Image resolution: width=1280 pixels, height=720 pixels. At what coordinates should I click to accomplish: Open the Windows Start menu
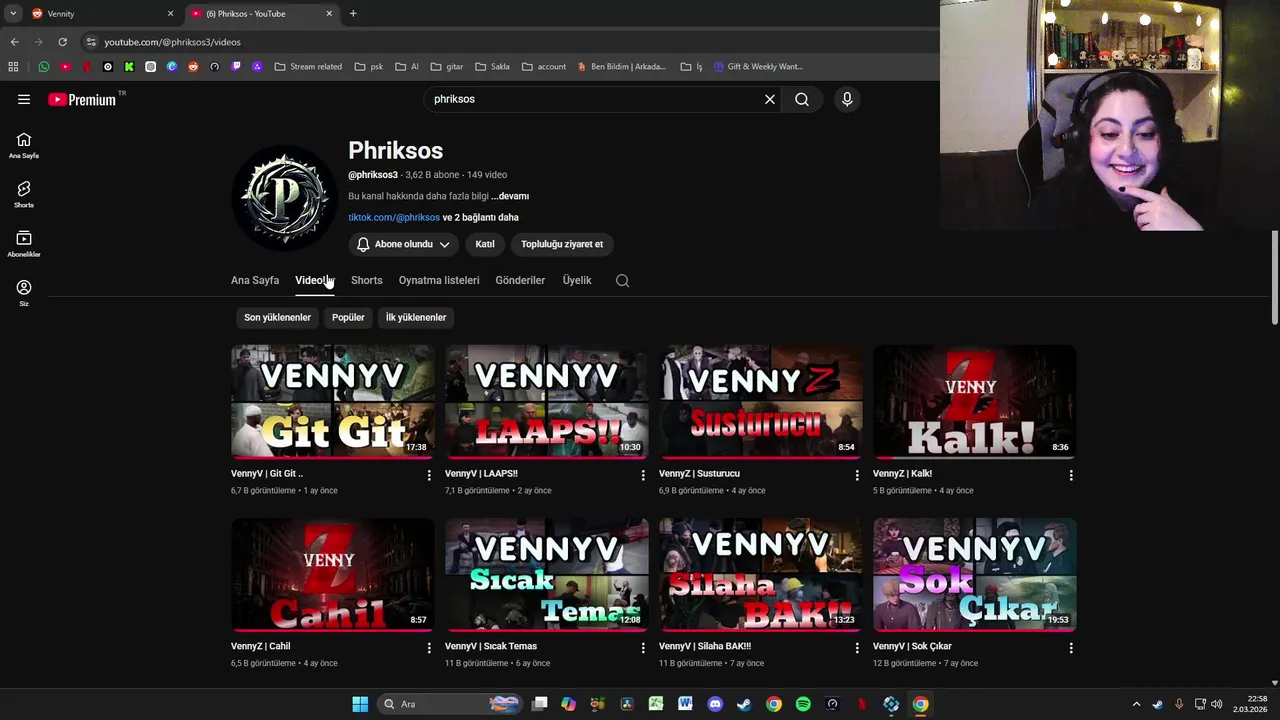pos(360,704)
